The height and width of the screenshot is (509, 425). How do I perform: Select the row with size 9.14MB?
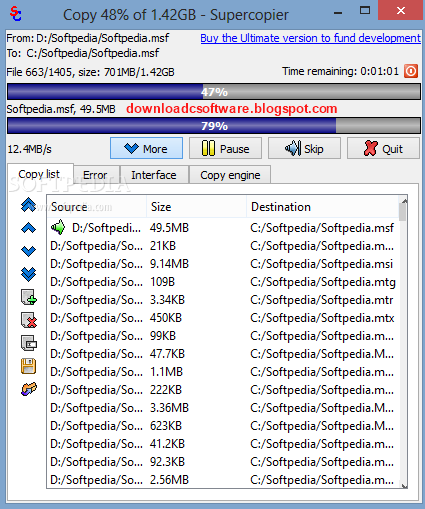coord(223,264)
